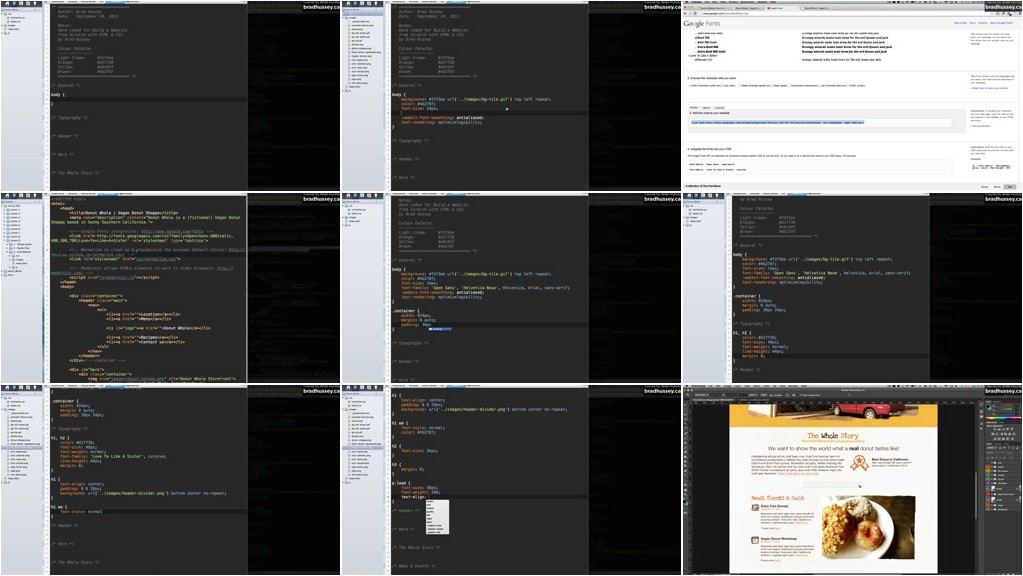Click index.html in the Course Files tree
Image resolution: width=1023 pixels, height=576 pixels.
click(22, 264)
